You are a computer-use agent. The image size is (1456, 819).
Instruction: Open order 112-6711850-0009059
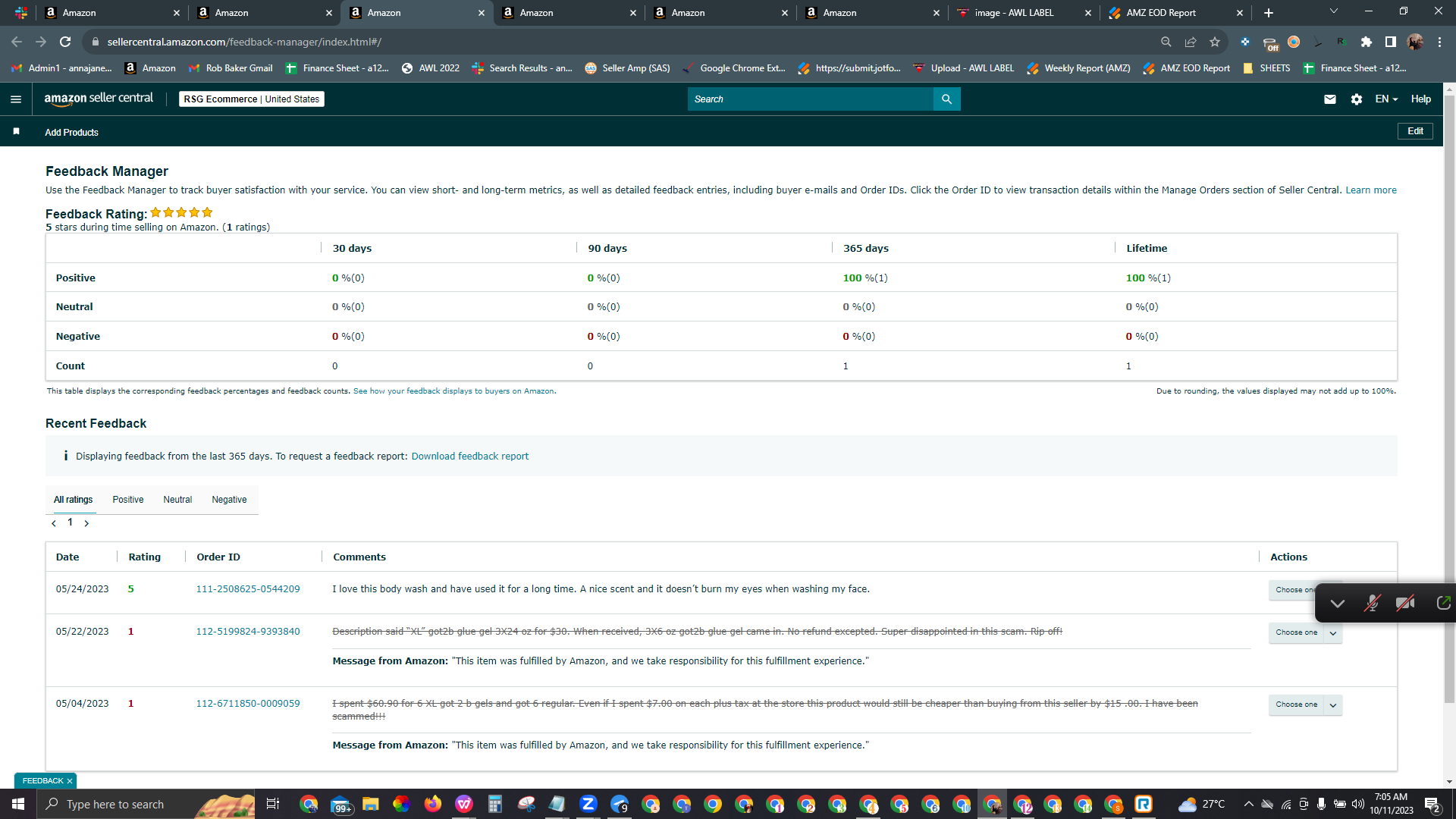248,704
